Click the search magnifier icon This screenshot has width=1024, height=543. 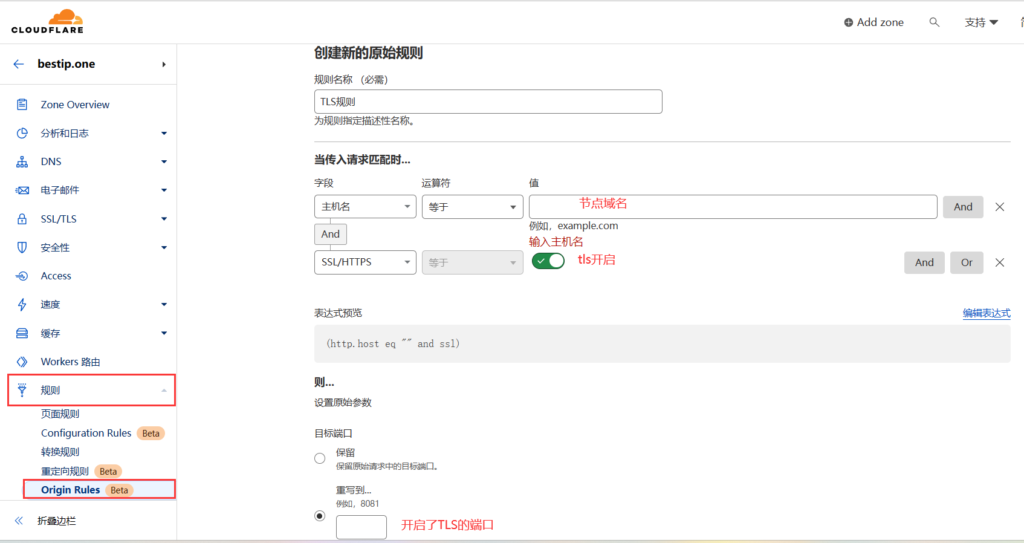point(934,22)
